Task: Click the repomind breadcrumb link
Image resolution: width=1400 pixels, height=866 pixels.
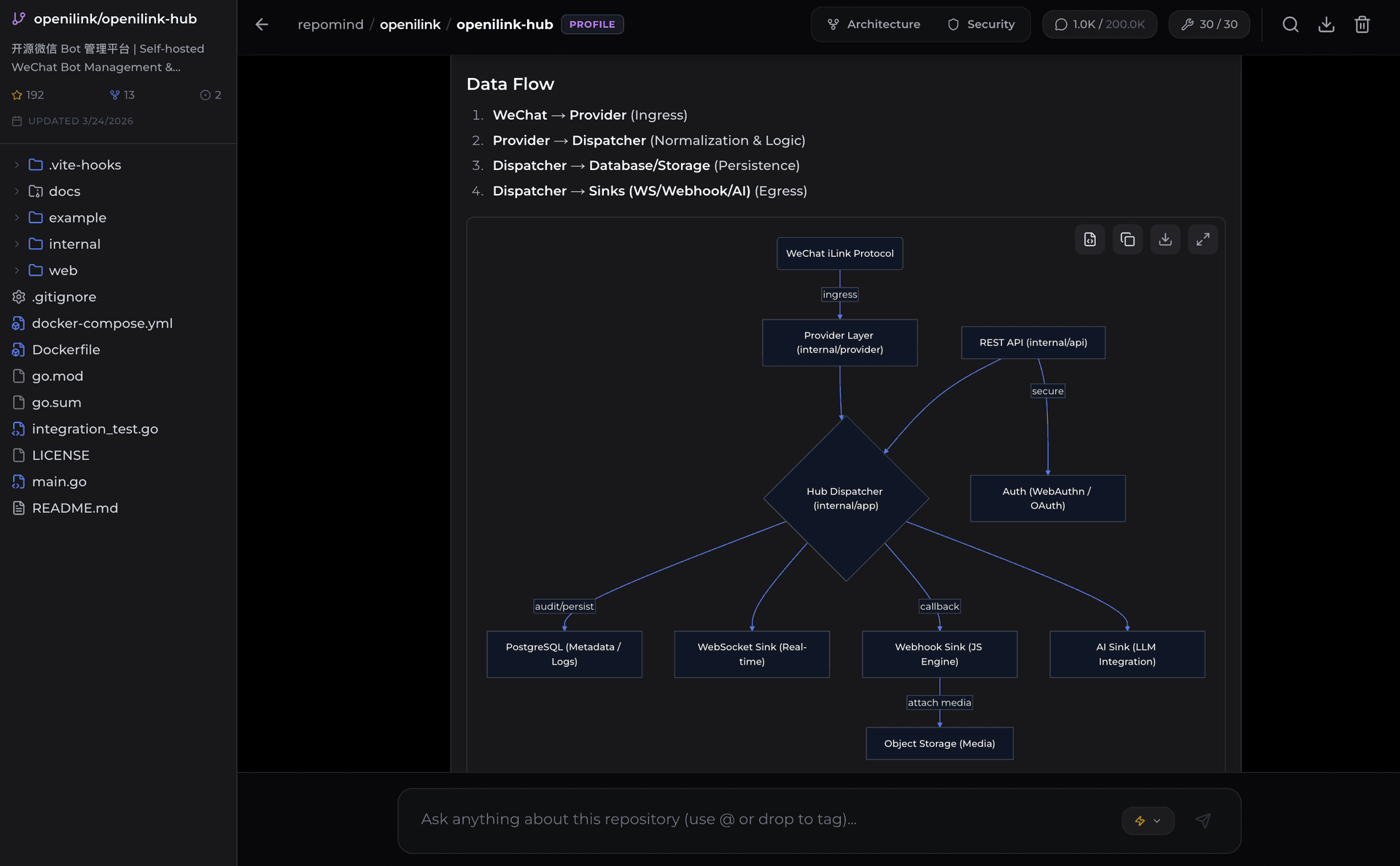Action: click(330, 24)
